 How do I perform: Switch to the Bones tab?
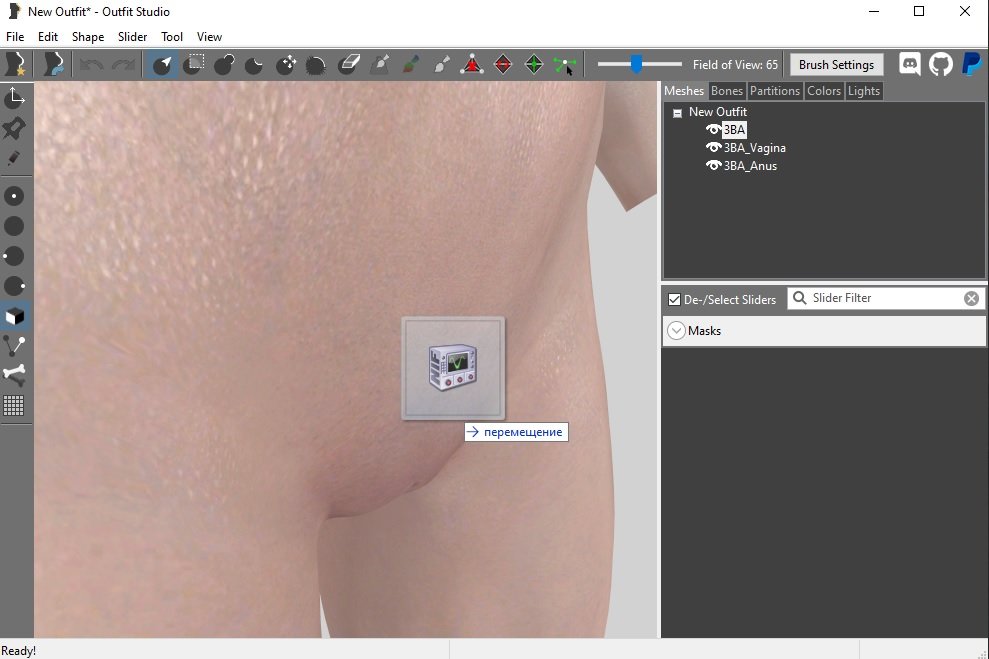click(726, 91)
